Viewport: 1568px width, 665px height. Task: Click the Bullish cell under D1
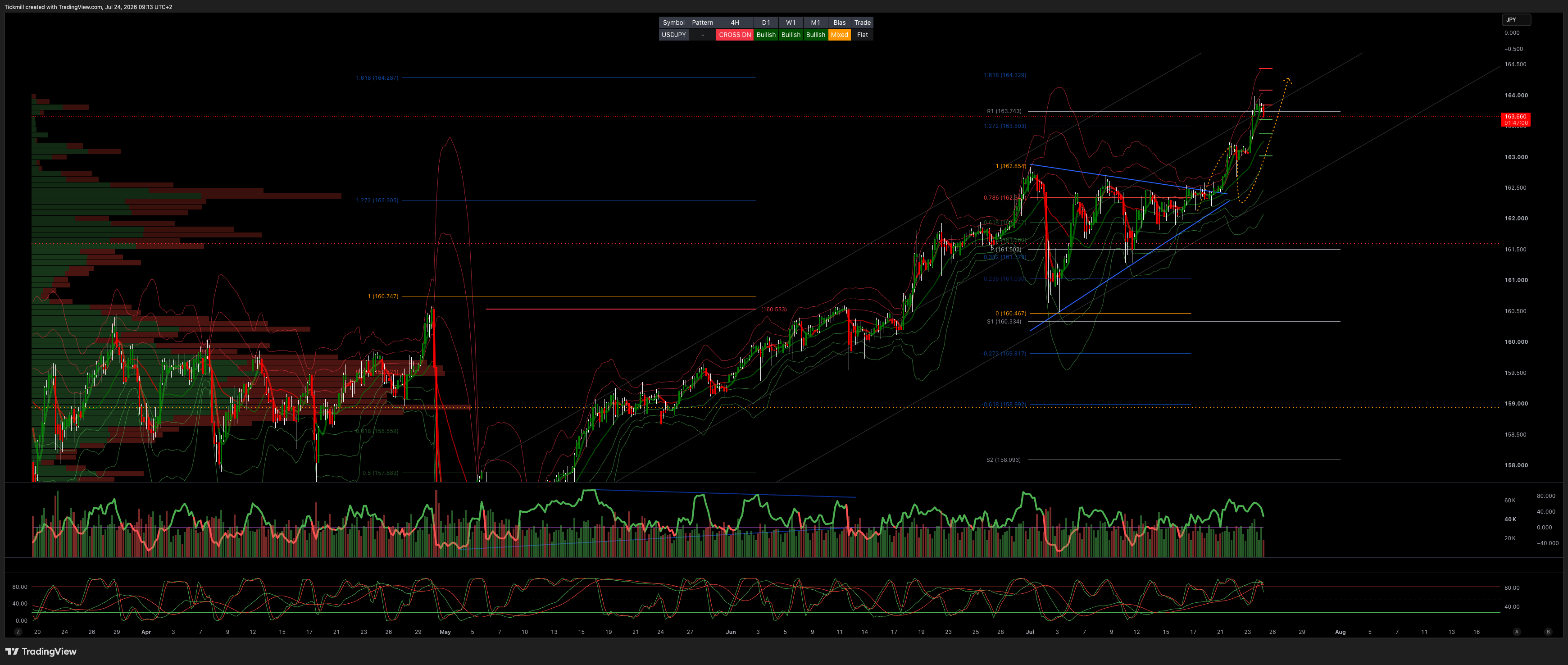(766, 35)
